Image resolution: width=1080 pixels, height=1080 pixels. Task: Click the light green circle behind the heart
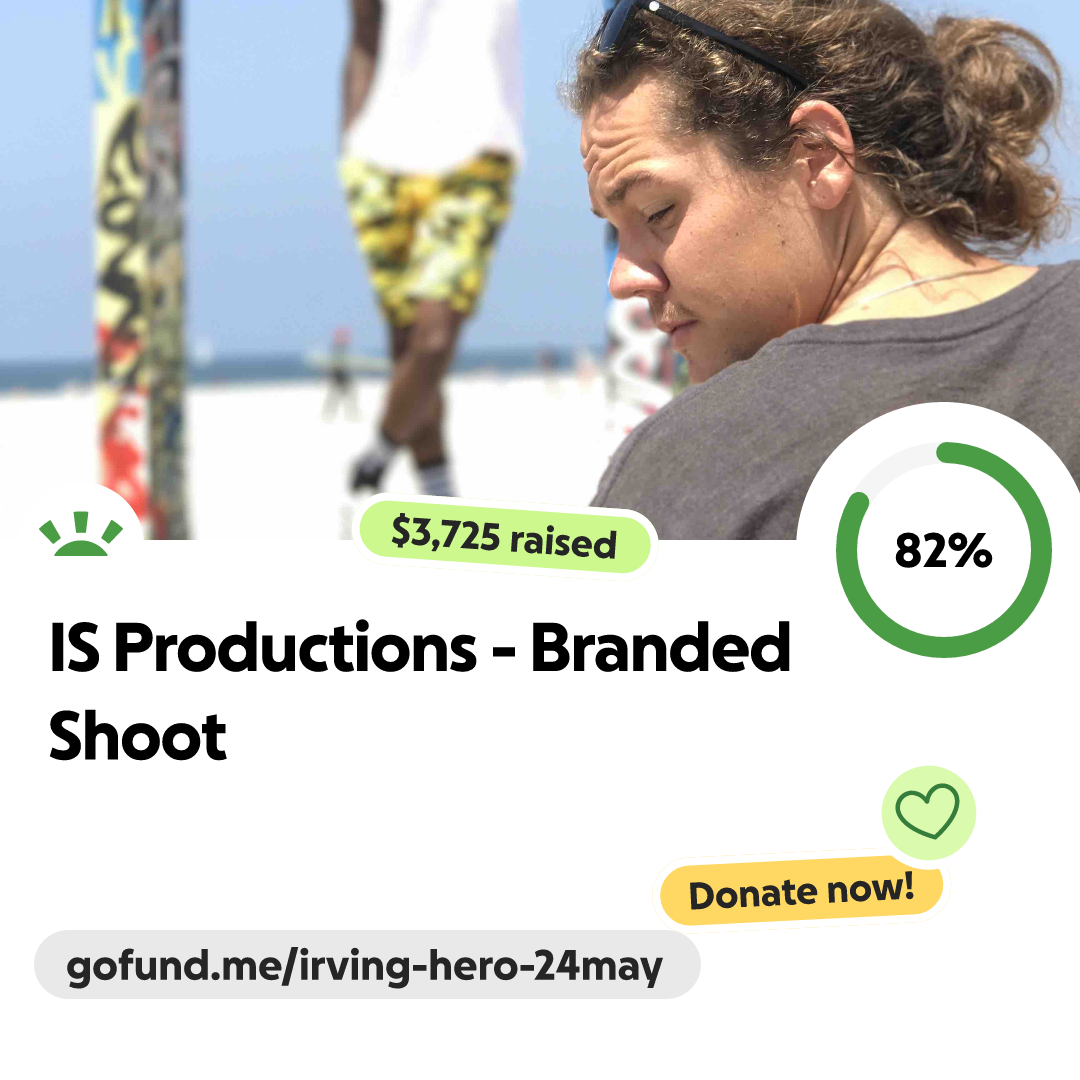click(928, 812)
